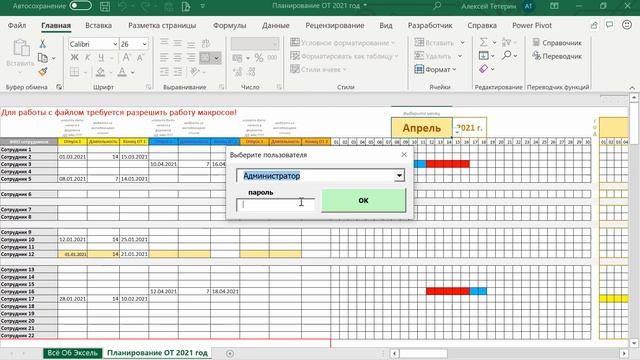Image resolution: width=640 pixels, height=360 pixels.
Task: Click the Share icon at ribbon right
Action: coord(594,25)
